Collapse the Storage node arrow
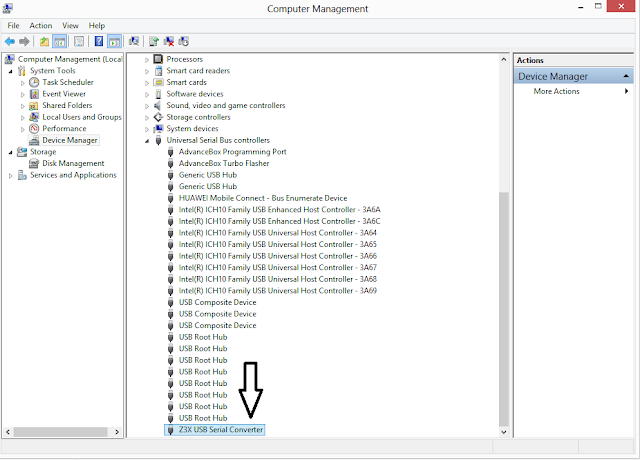The image size is (640, 460). [11, 152]
